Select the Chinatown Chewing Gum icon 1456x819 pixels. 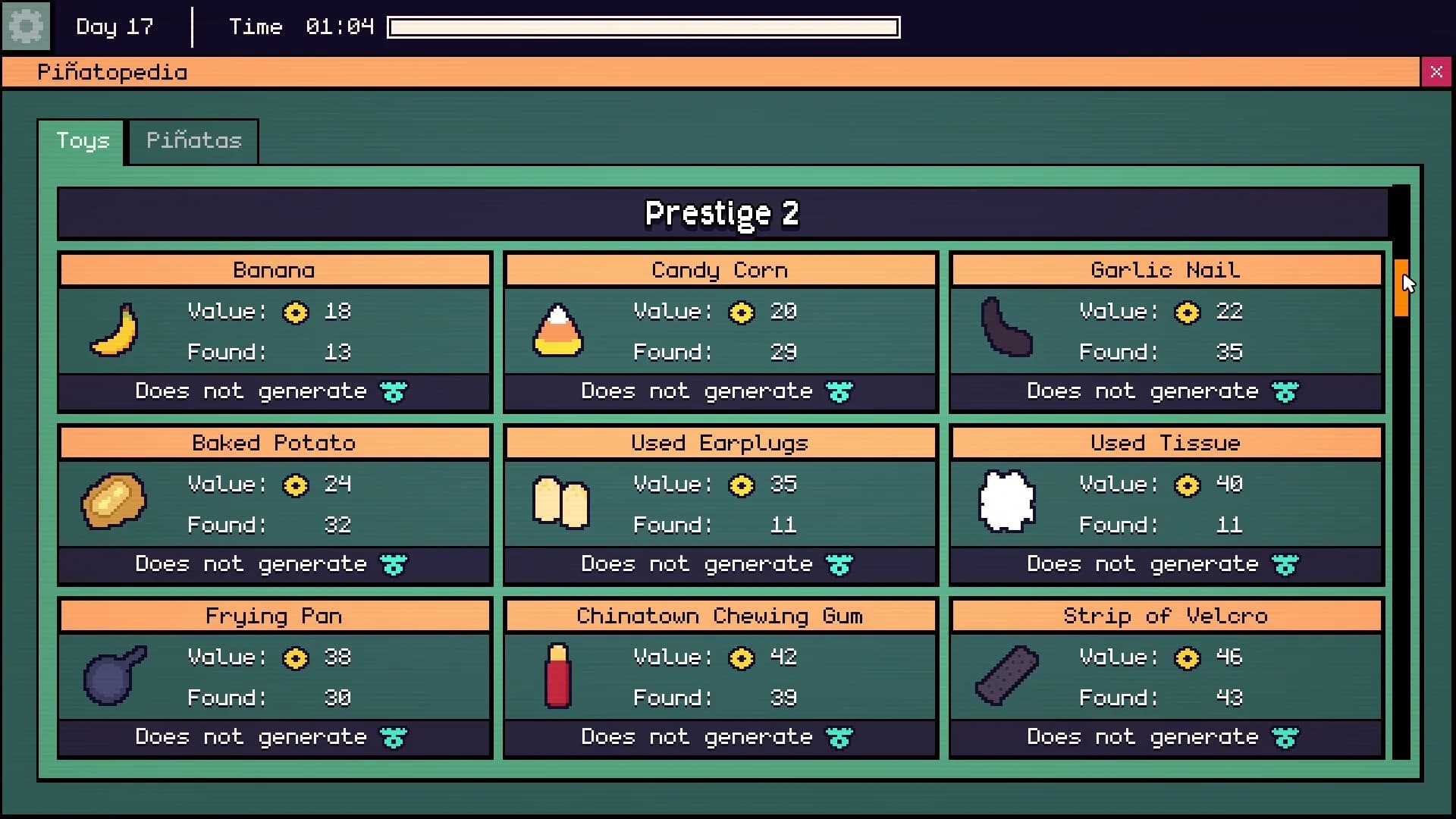[557, 676]
